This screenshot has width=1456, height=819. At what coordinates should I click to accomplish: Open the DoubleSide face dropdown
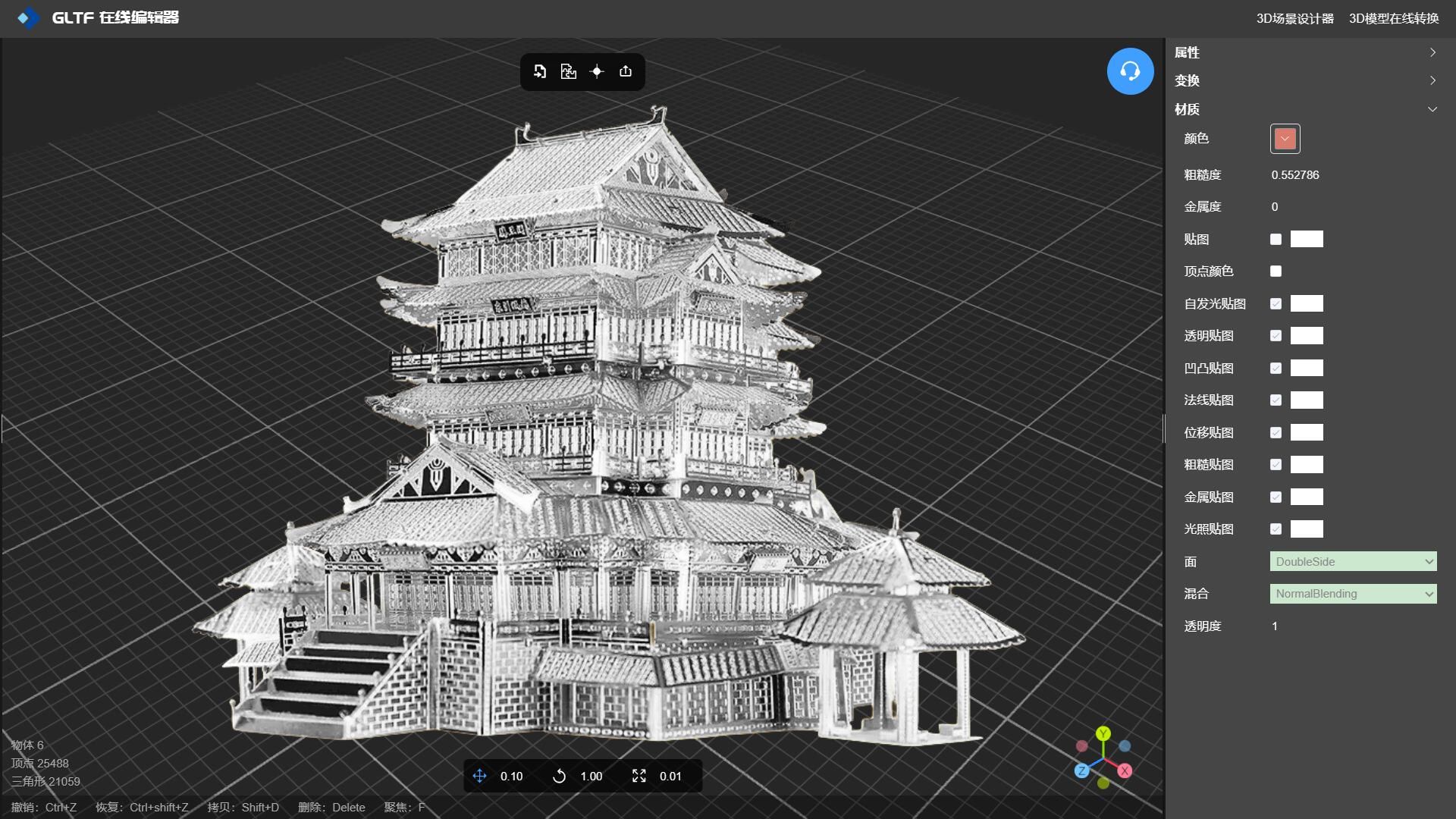tap(1353, 562)
